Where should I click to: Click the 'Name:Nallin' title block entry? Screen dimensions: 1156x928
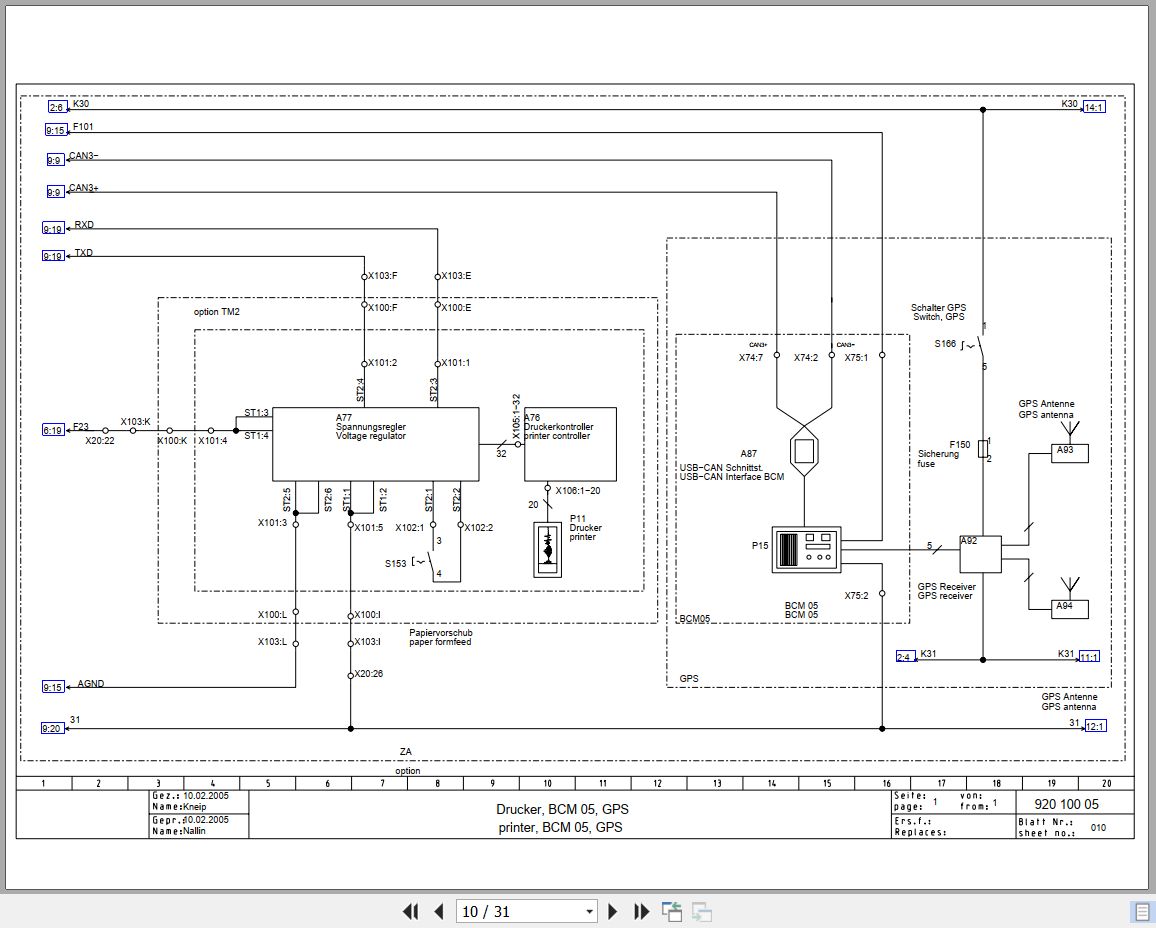(179, 831)
